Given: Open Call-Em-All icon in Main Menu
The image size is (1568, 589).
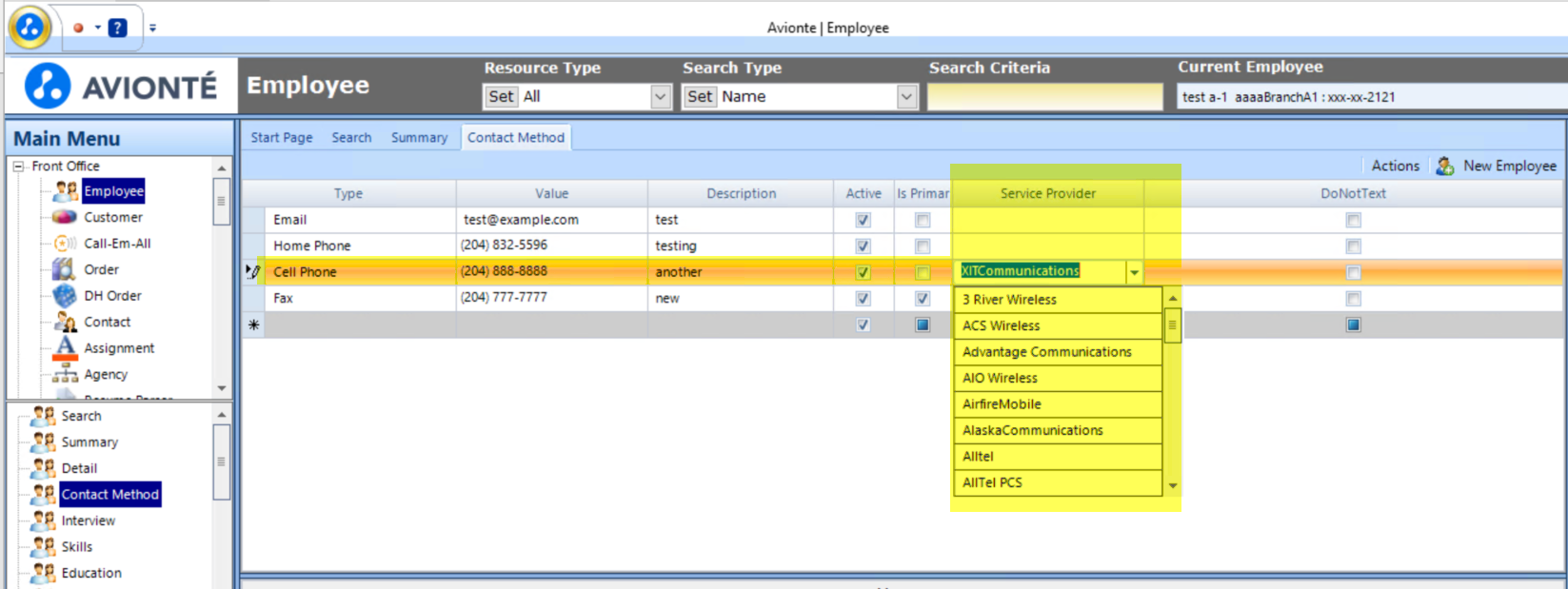Looking at the screenshot, I should click(x=65, y=244).
